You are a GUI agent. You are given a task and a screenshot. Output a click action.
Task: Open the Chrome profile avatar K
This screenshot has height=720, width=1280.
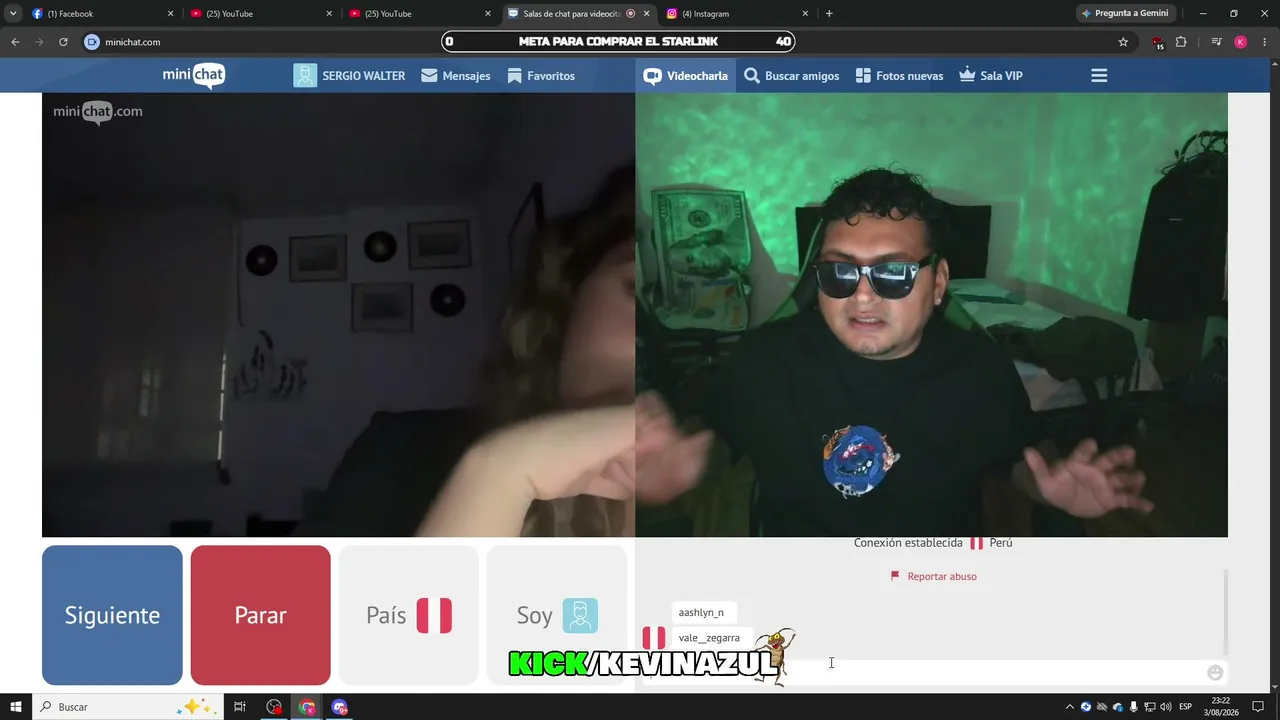(x=1240, y=42)
